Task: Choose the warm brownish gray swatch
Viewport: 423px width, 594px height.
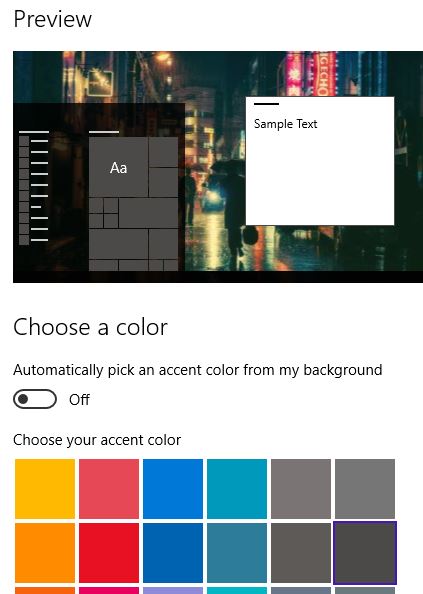Action: point(301,489)
